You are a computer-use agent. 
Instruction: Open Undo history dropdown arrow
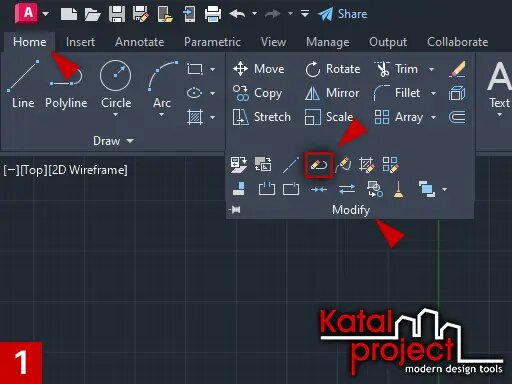pos(254,14)
